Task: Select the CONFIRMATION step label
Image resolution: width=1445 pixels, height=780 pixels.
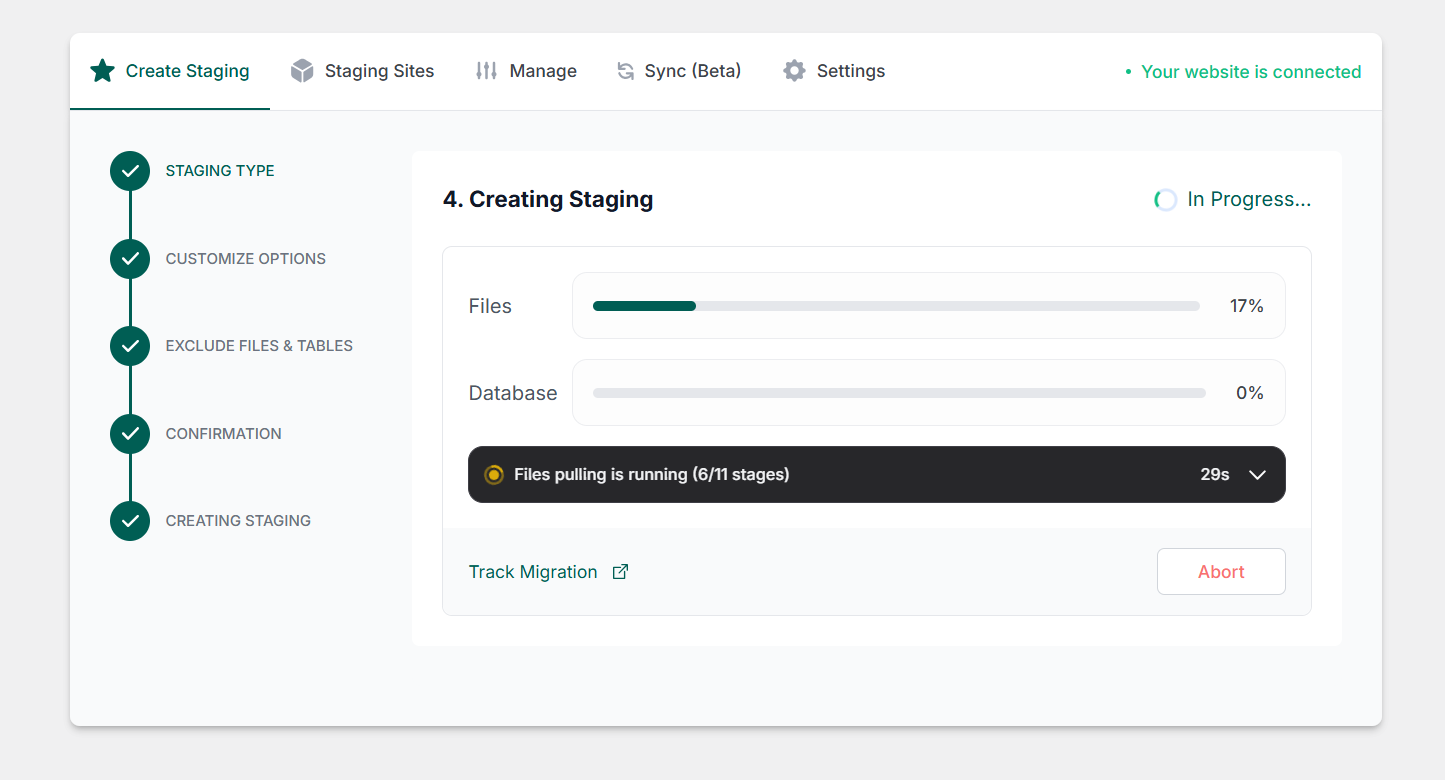Action: click(224, 434)
